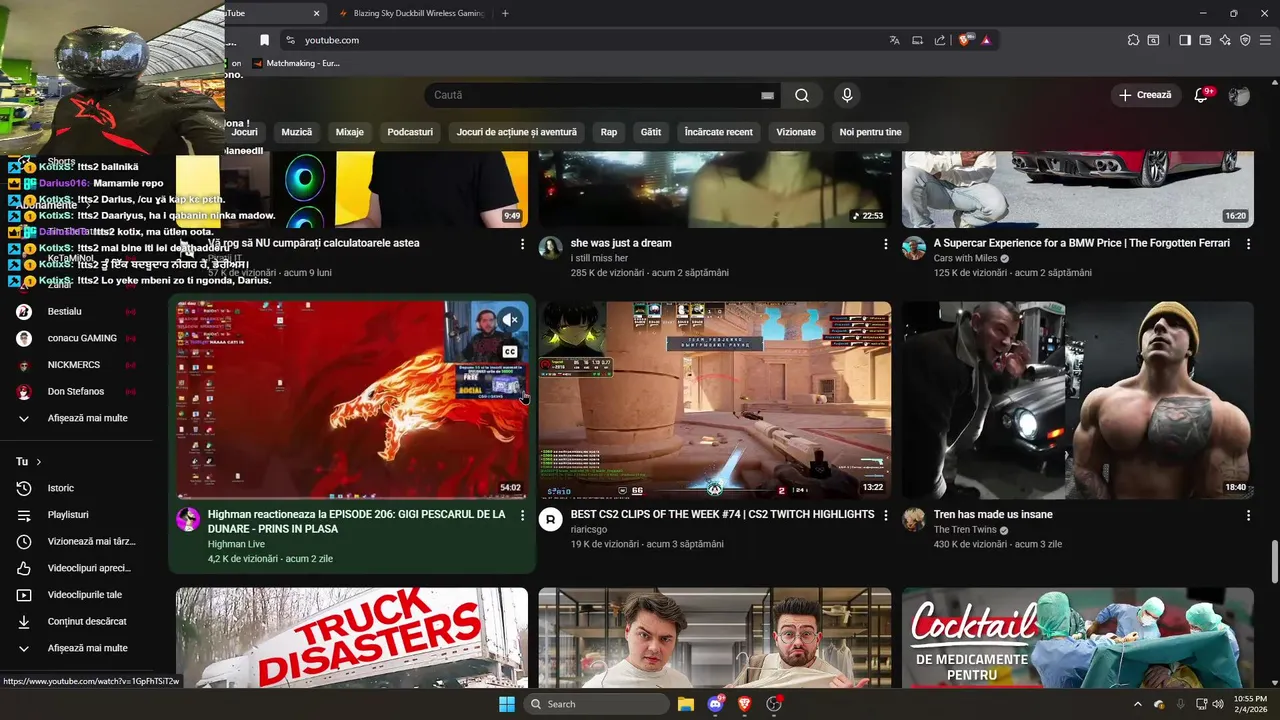
Task: Show hidden system tray icons
Action: click(x=1138, y=704)
